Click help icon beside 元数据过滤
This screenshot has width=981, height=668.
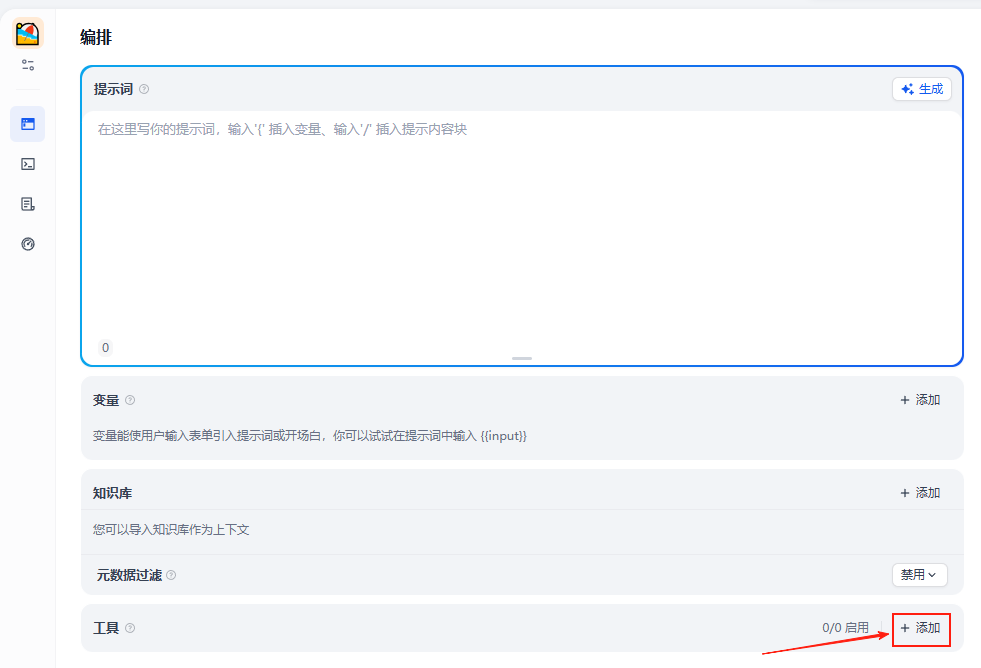point(171,575)
